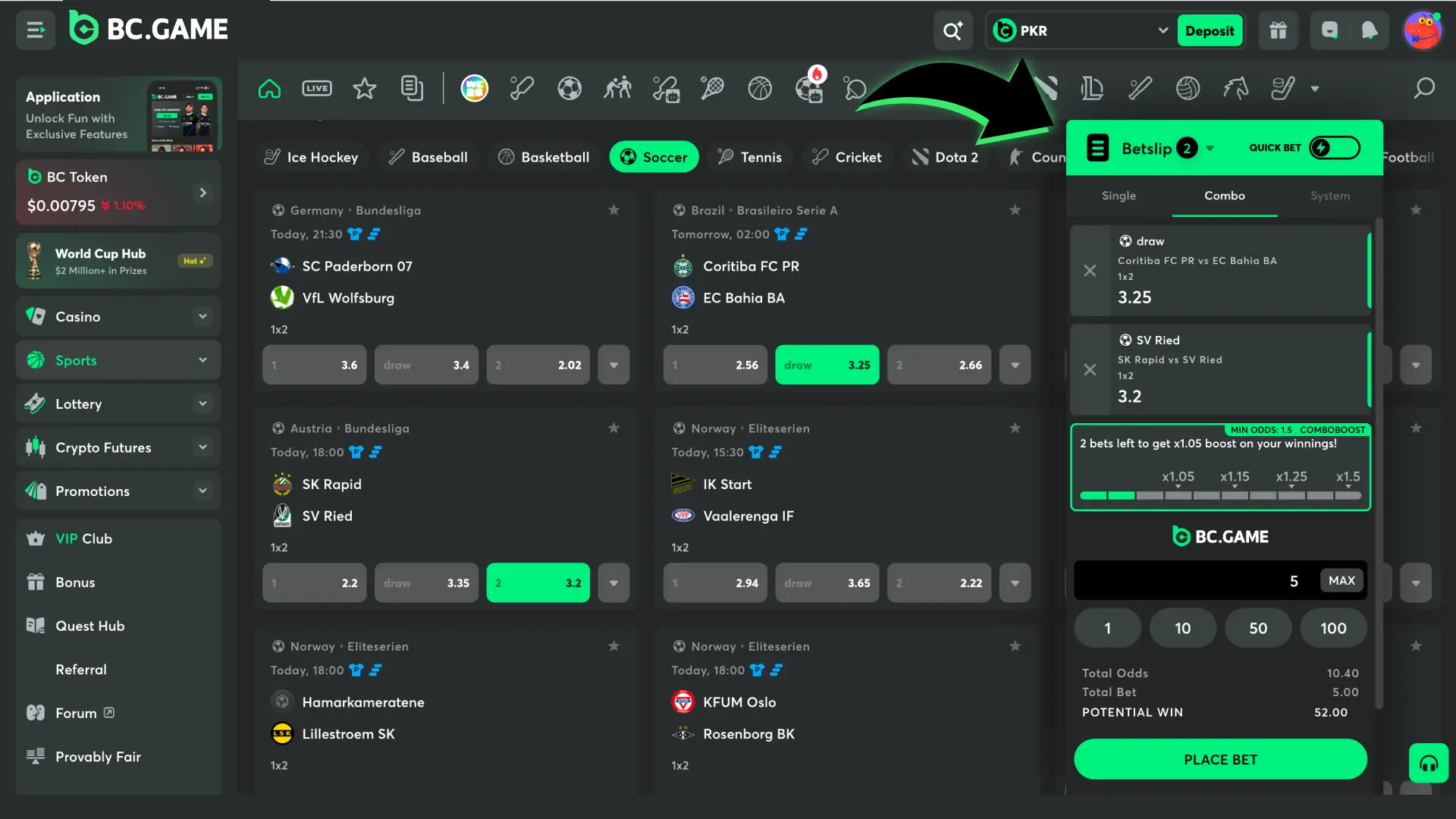Select the Baseball category
1456x819 pixels.
(x=428, y=157)
